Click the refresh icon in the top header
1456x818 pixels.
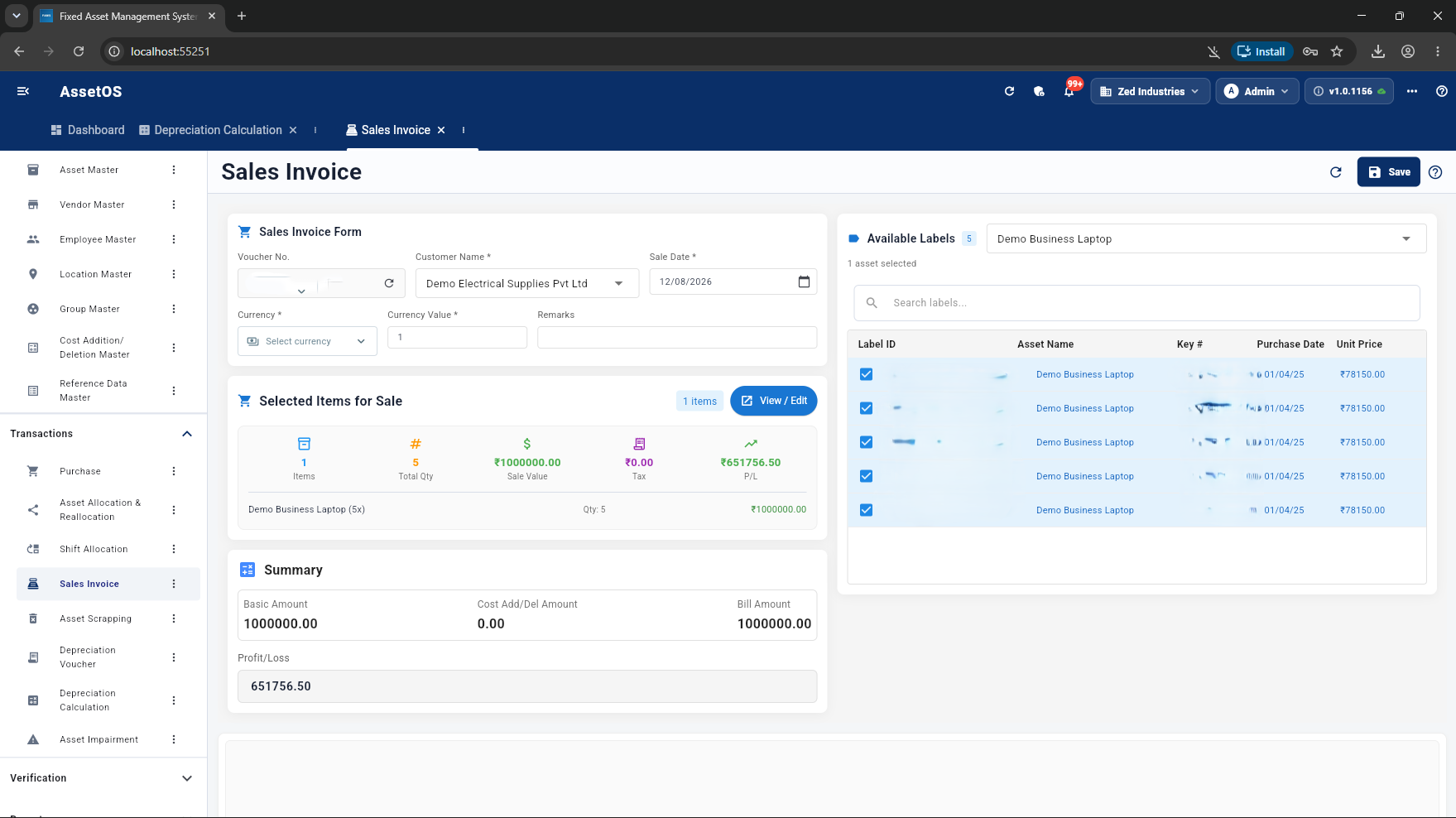(1009, 91)
